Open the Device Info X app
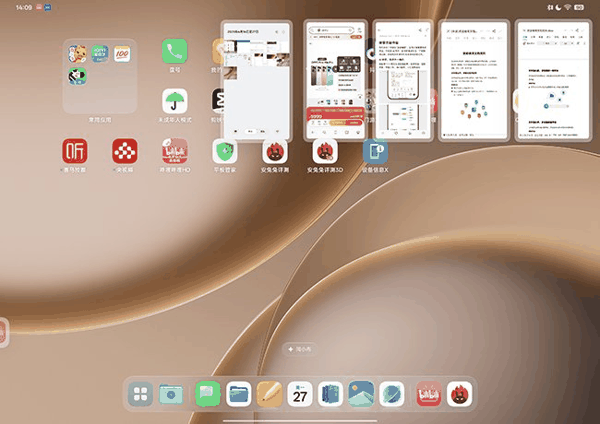 click(376, 152)
